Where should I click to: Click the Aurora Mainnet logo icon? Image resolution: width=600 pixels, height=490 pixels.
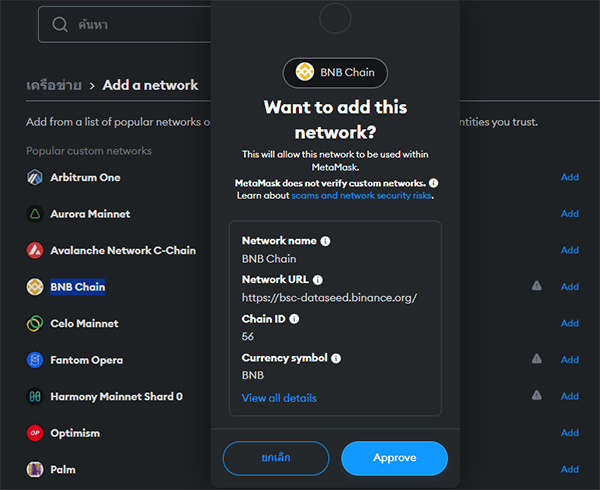pyautogui.click(x=35, y=214)
